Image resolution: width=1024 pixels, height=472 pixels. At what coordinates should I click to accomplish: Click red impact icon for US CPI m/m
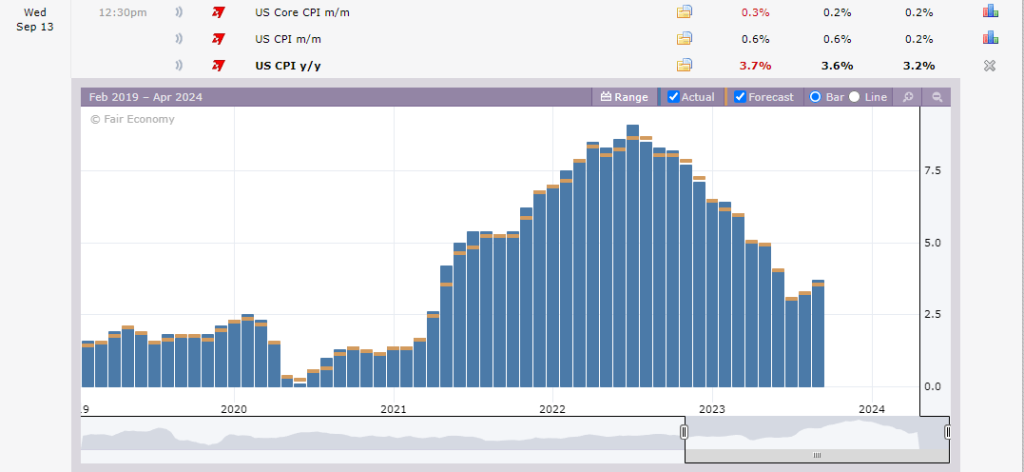(218, 39)
